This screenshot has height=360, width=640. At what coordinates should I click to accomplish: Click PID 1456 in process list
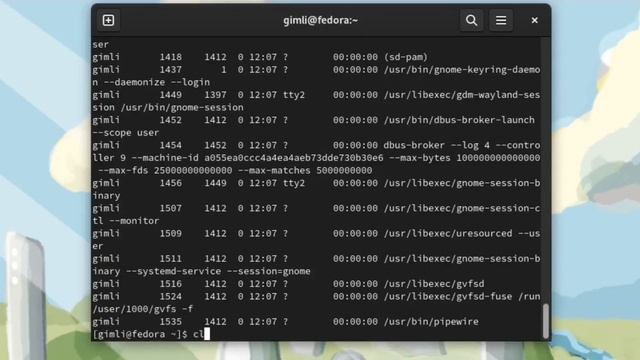pos(171,183)
